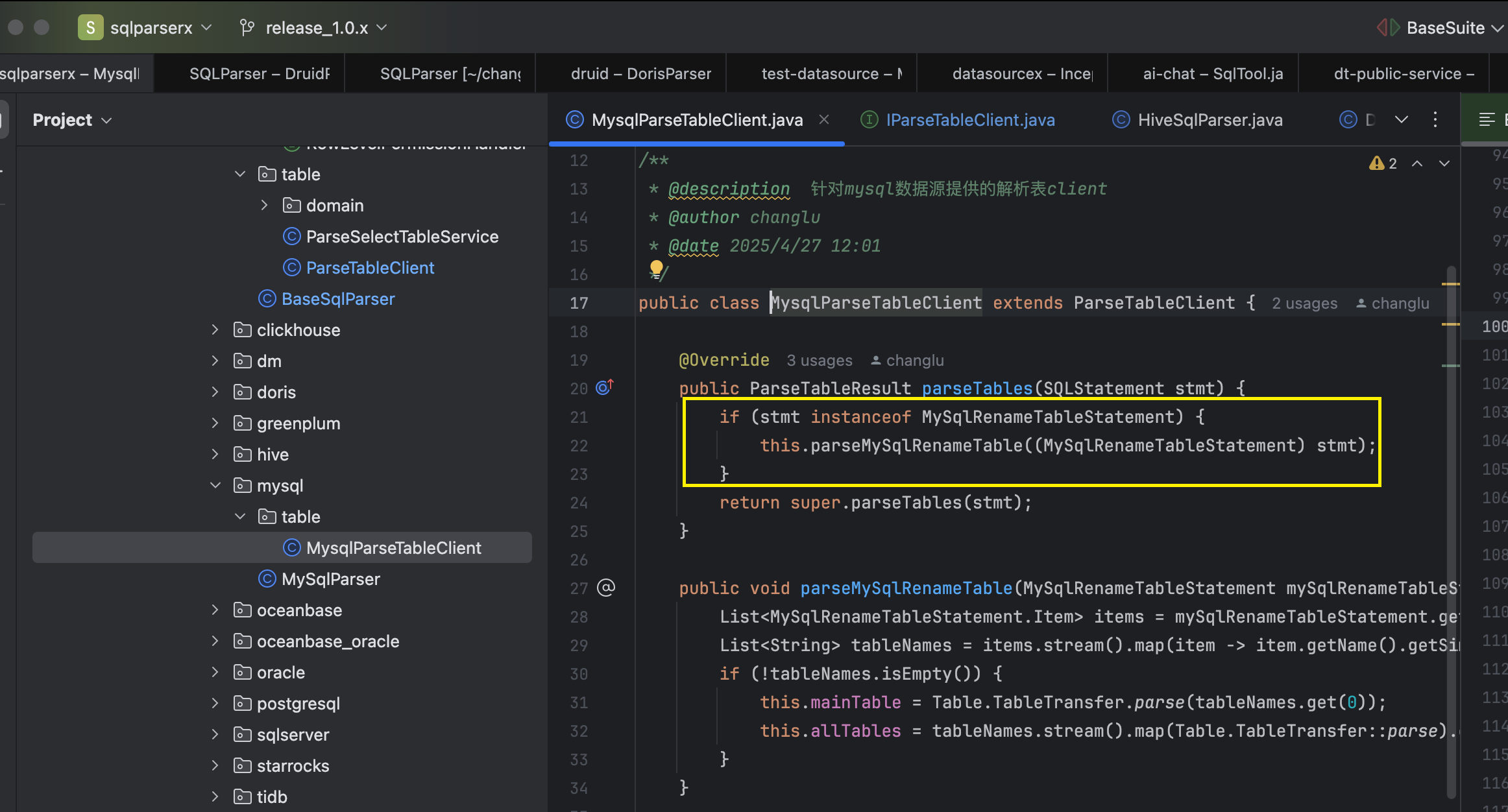Expand the domain folder

264,205
